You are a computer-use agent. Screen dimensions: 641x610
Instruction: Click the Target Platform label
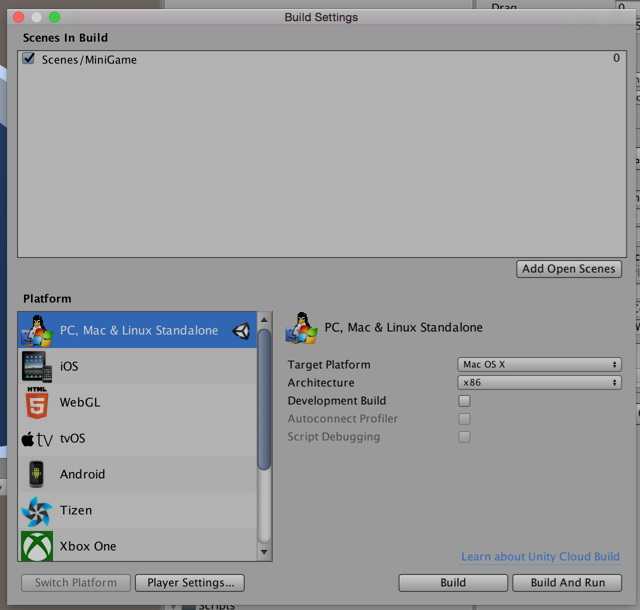coord(329,365)
